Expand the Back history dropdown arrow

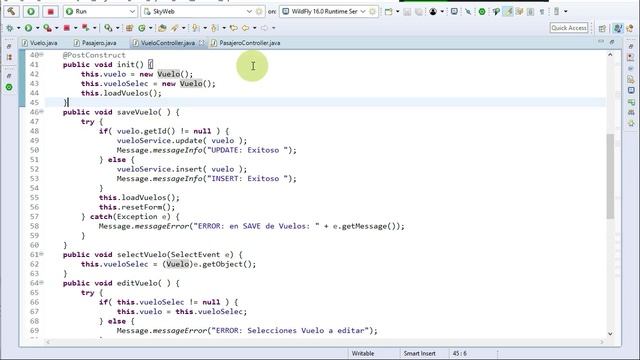254,28
